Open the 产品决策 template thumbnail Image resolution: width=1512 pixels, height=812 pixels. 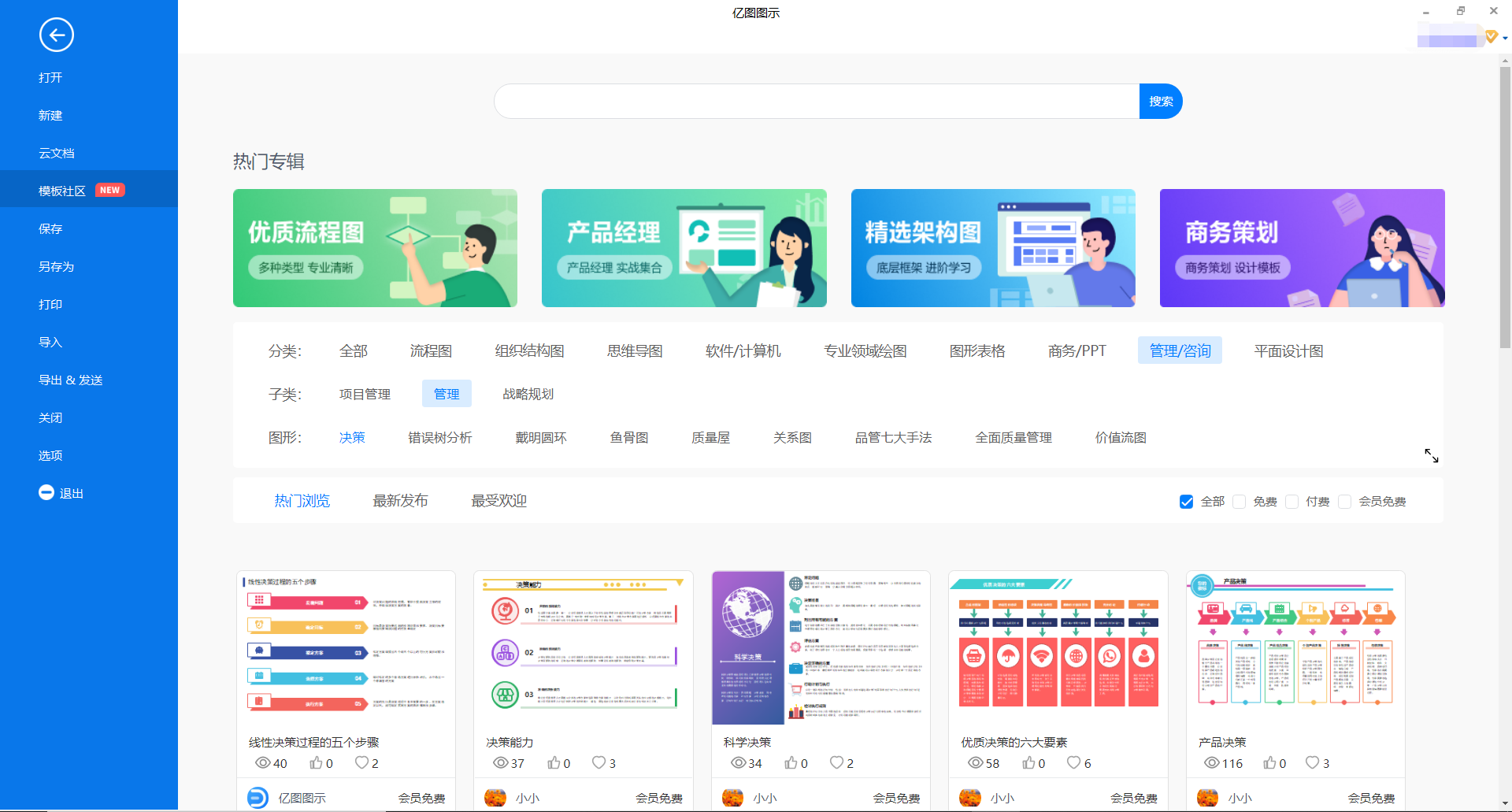[x=1295, y=647]
